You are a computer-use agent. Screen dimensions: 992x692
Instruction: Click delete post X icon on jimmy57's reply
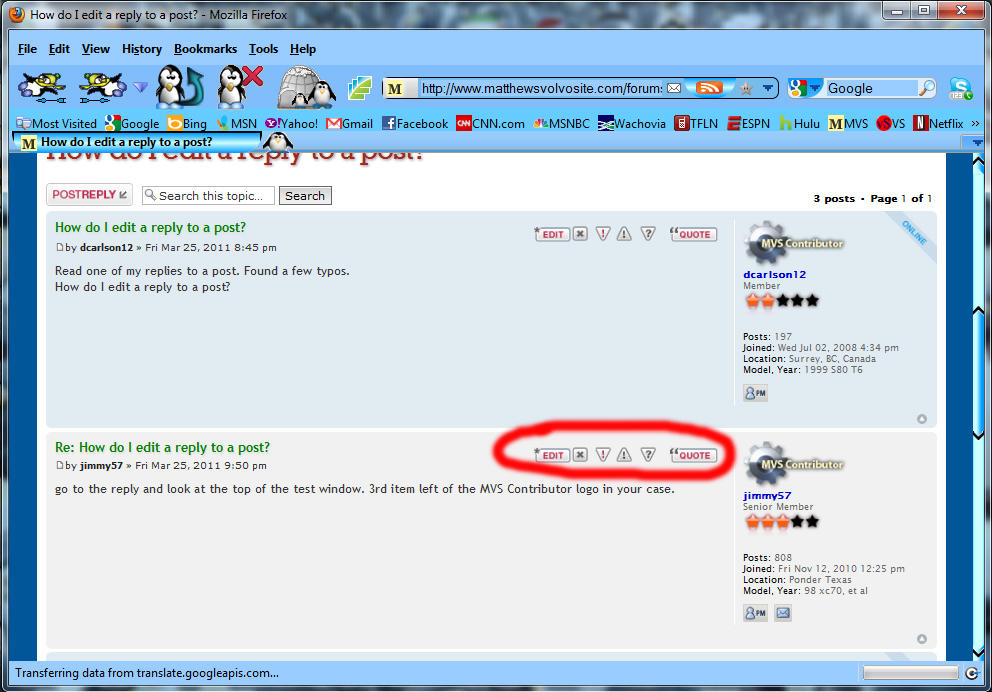tap(580, 455)
